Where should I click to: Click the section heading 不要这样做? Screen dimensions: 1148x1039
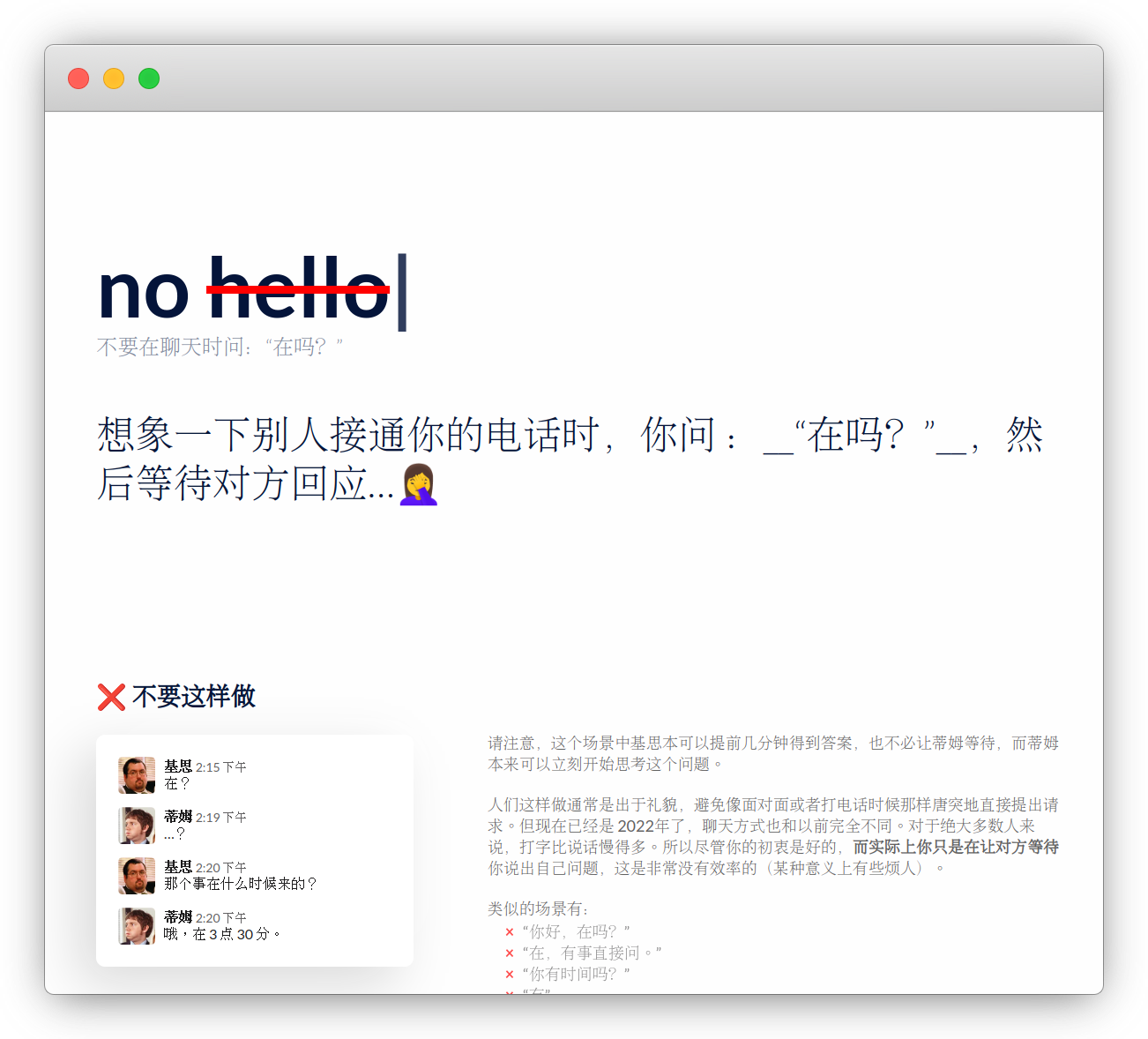click(194, 697)
